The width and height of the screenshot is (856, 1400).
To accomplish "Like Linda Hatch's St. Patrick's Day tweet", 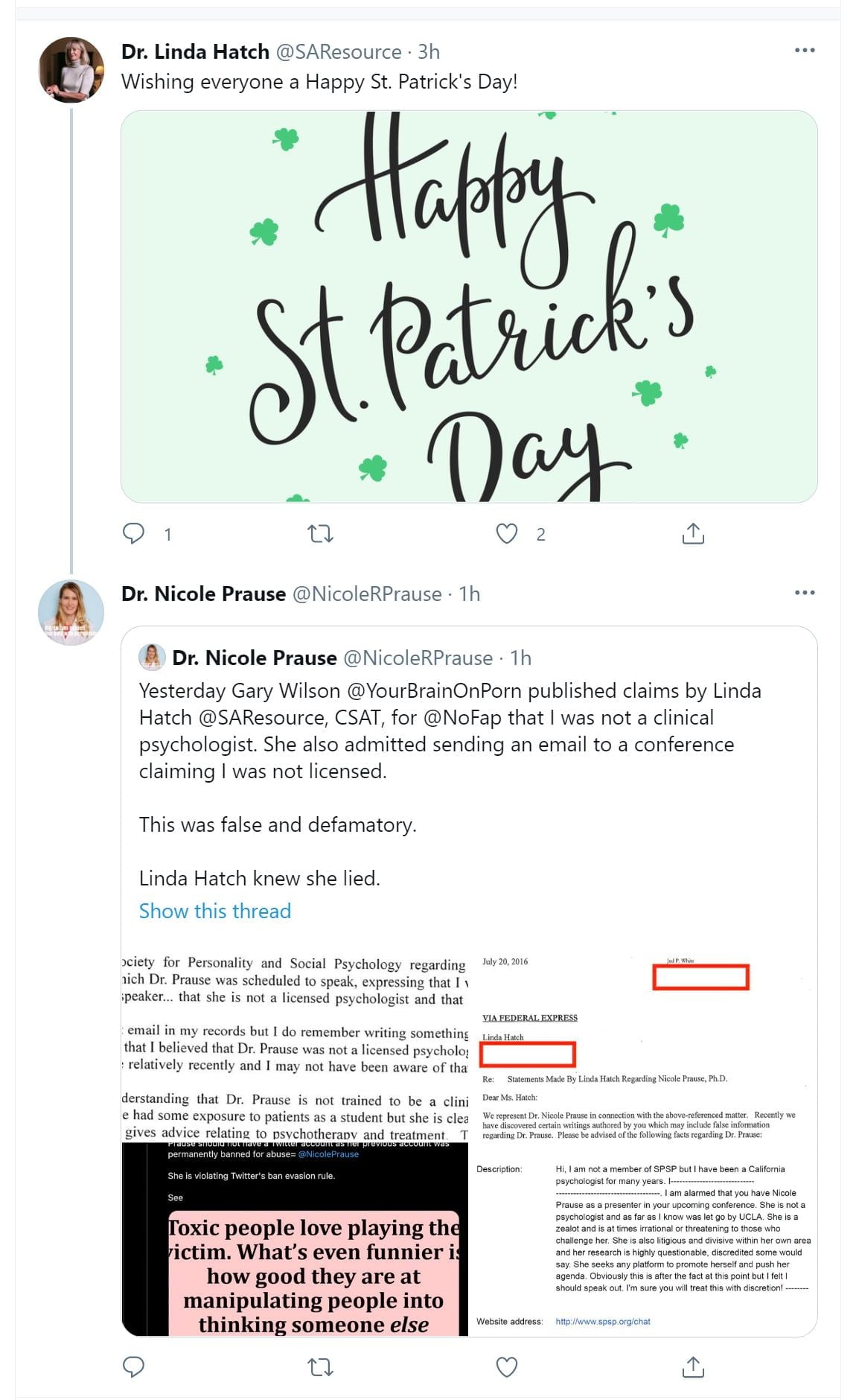I will tap(507, 533).
